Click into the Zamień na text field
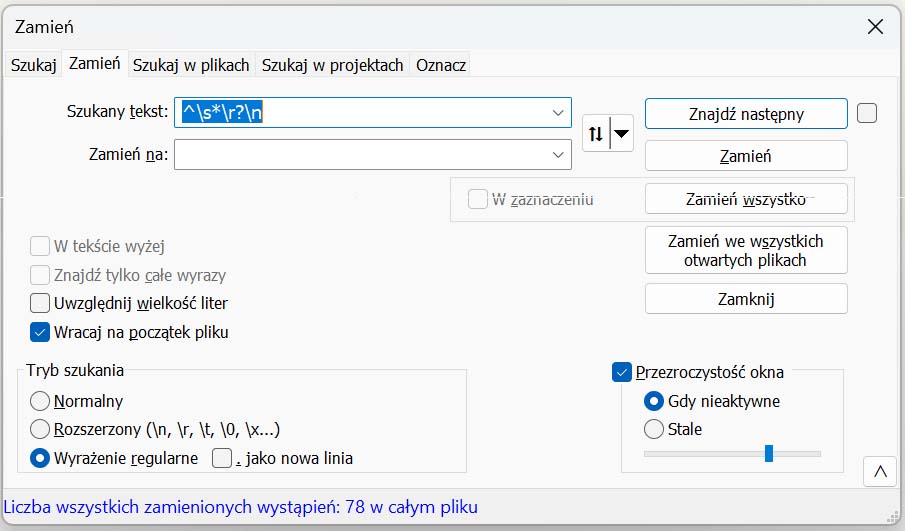 (360, 155)
